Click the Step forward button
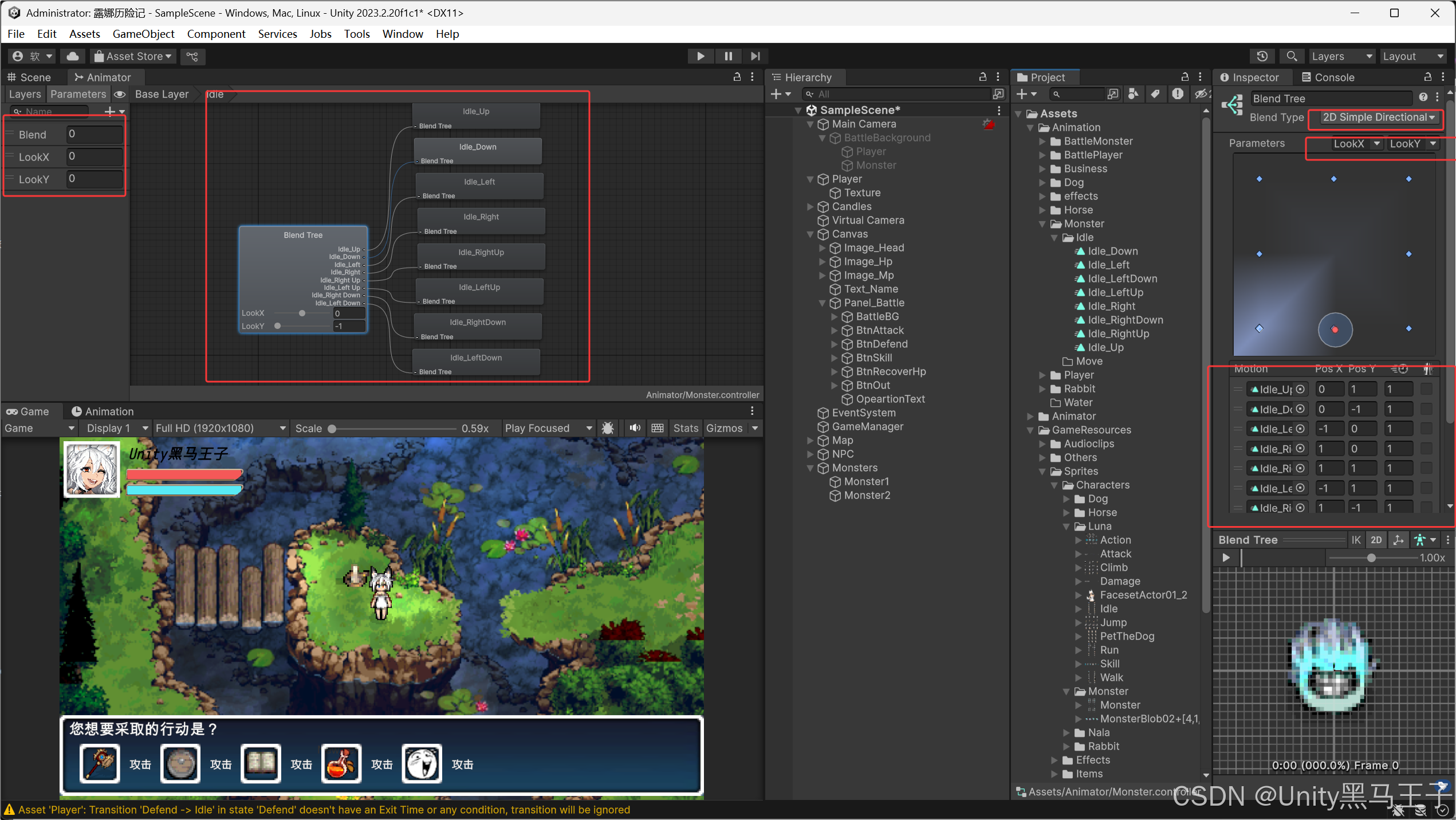This screenshot has height=820, width=1456. coord(755,56)
